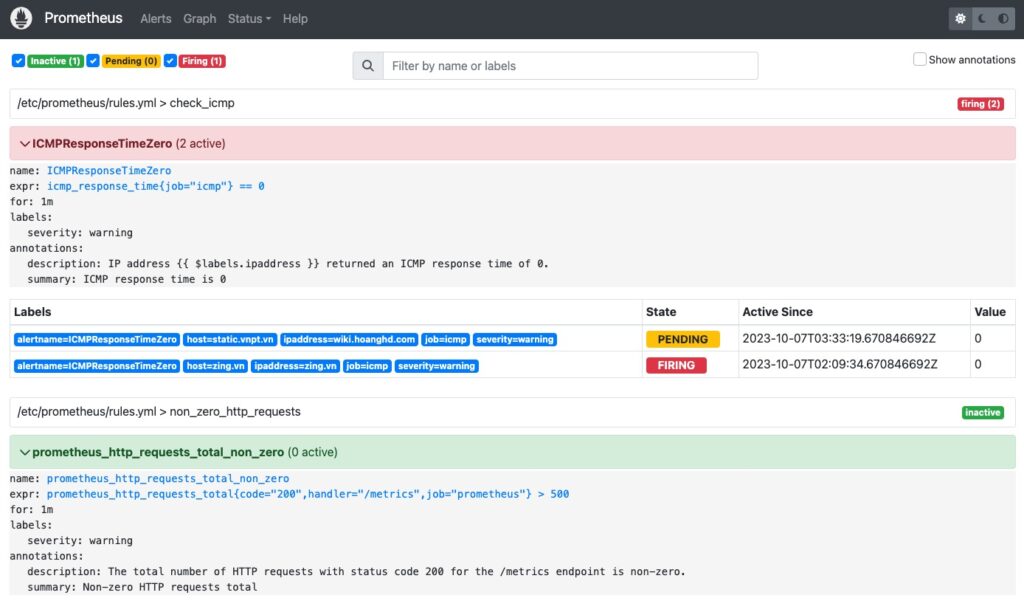
Task: Open prometheus_http_requests_total > 500 expression link
Action: (308, 494)
